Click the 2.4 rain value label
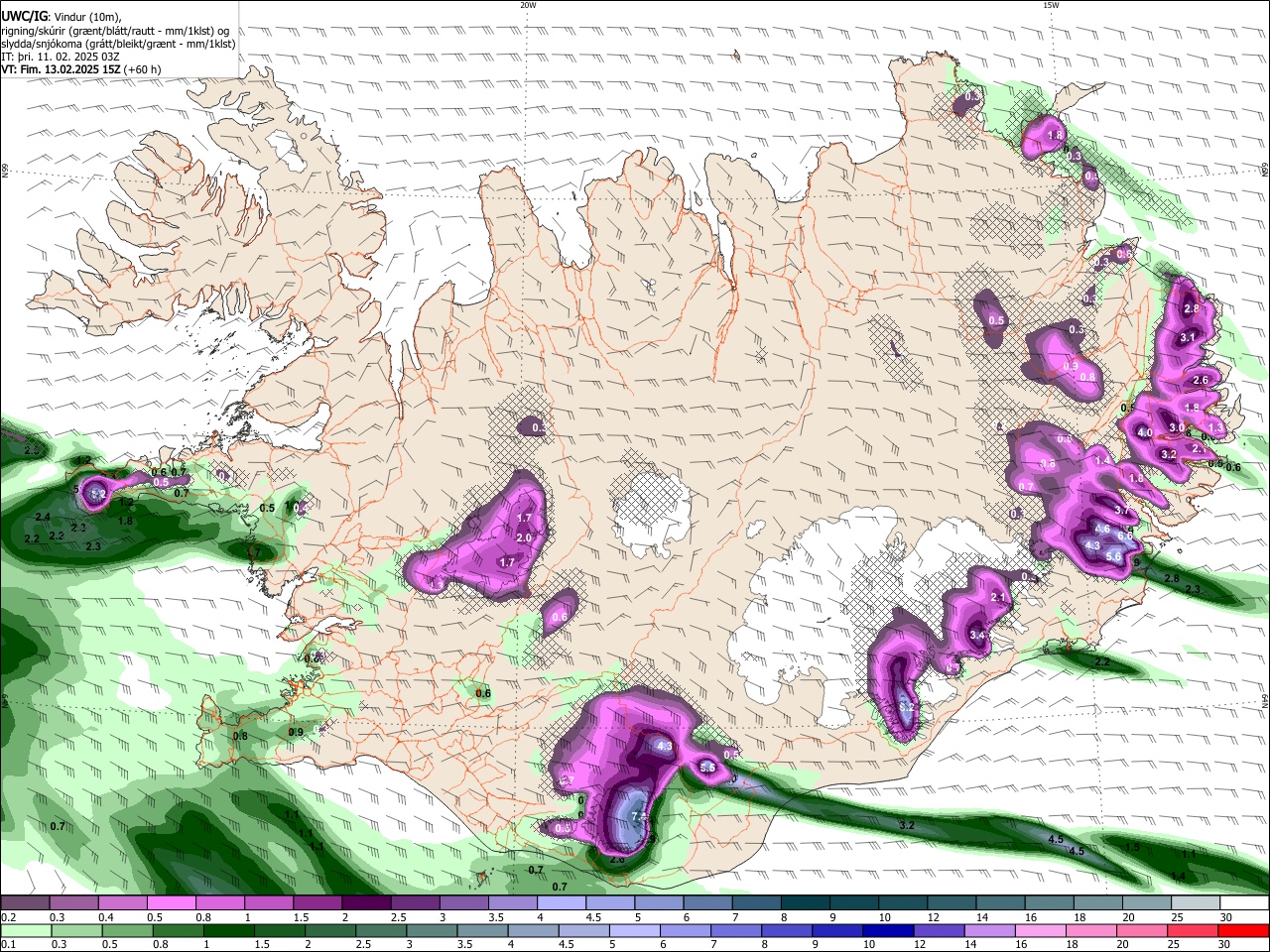The image size is (1270, 952). [x=42, y=518]
